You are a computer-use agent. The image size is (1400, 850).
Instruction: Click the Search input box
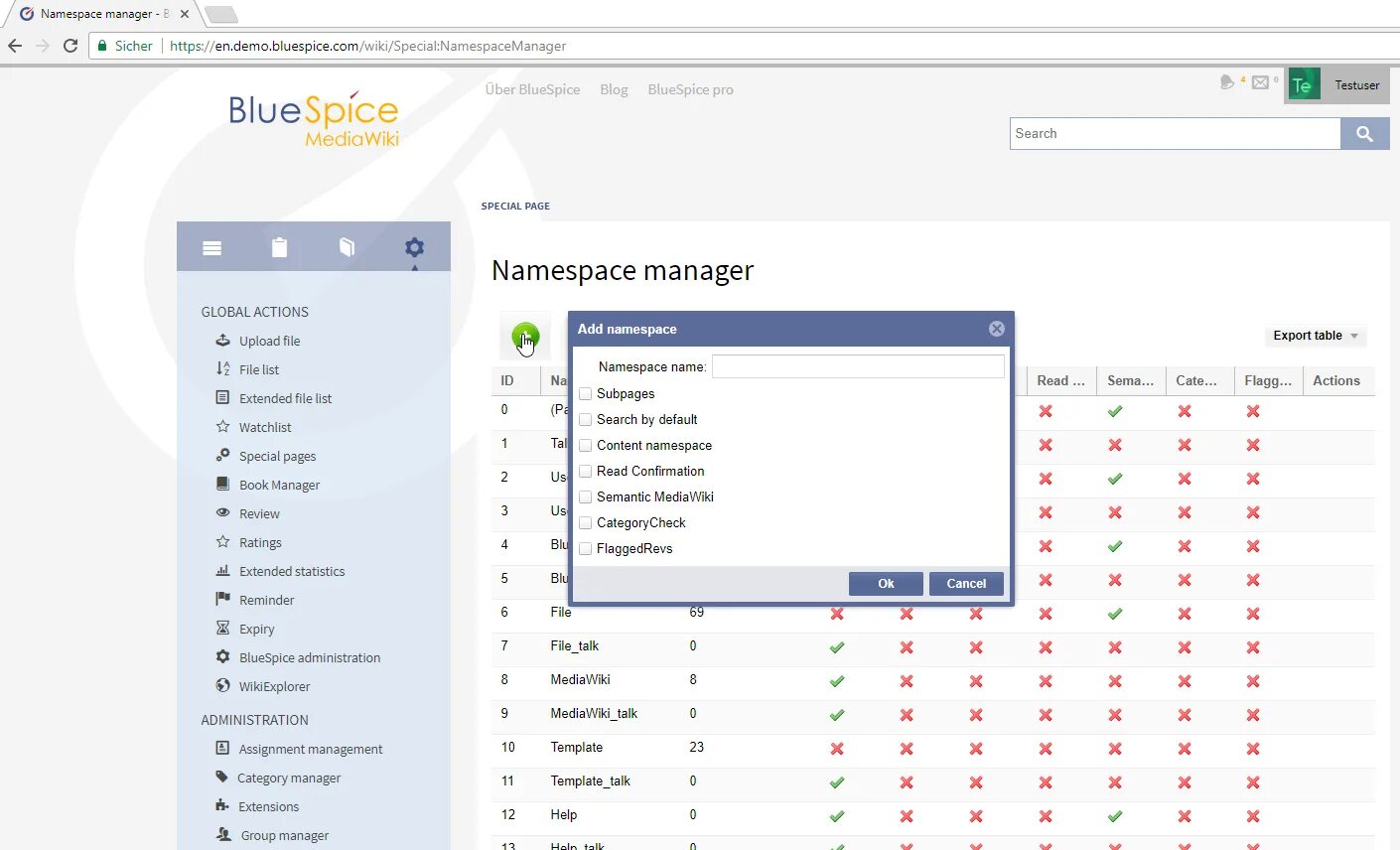coord(1176,134)
